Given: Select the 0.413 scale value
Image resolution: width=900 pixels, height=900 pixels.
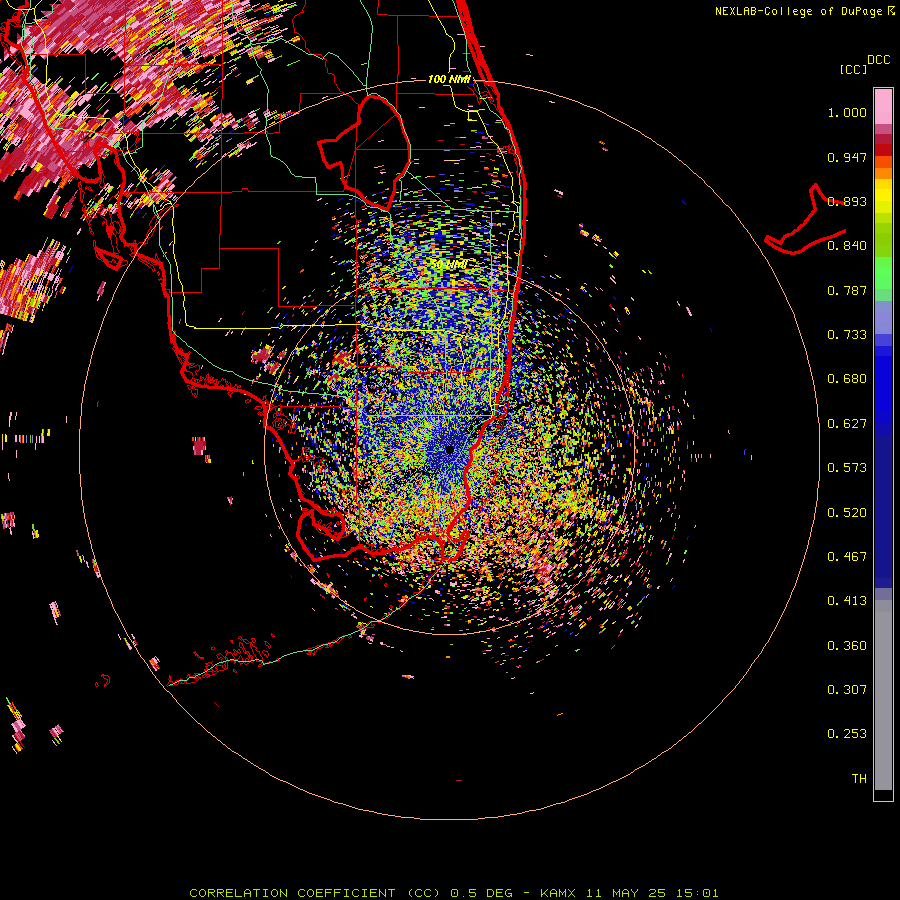Looking at the screenshot, I should click(x=847, y=601).
